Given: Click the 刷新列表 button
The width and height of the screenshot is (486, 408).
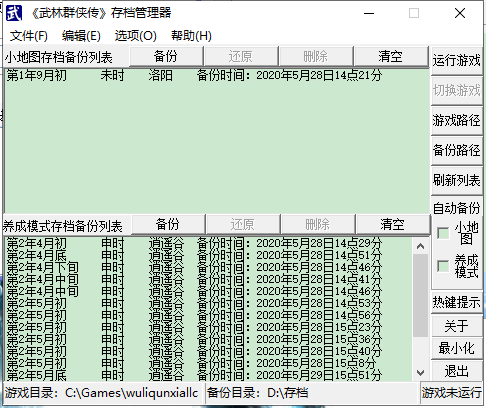Looking at the screenshot, I should click(x=457, y=180).
